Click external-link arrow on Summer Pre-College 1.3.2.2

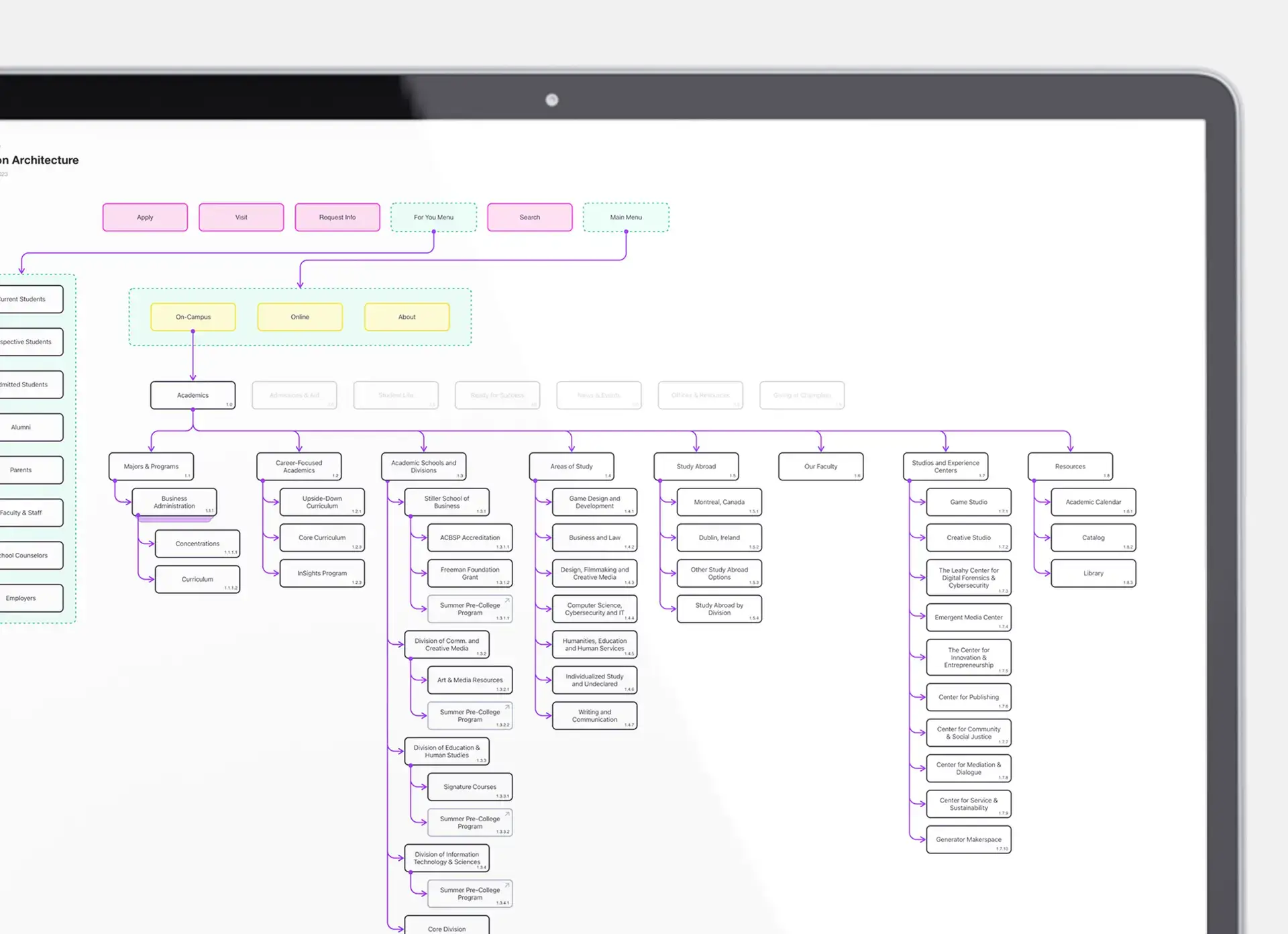507,707
